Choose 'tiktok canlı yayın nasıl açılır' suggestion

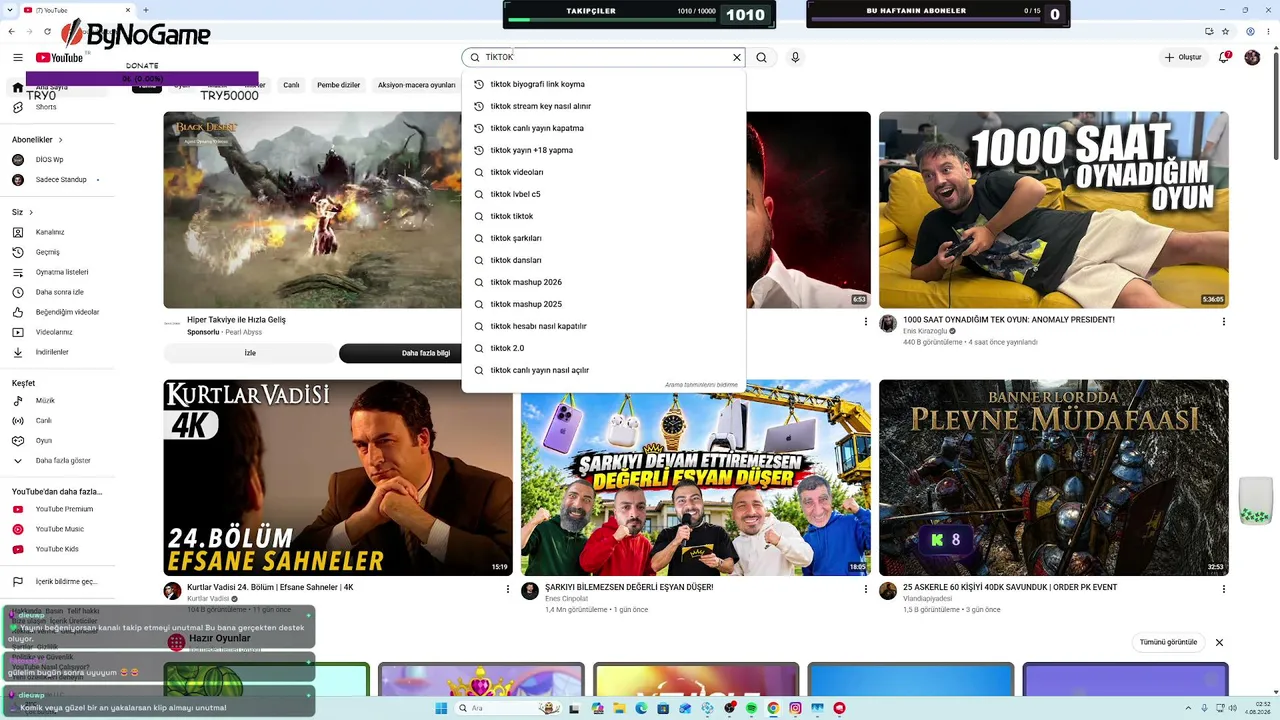click(x=604, y=370)
